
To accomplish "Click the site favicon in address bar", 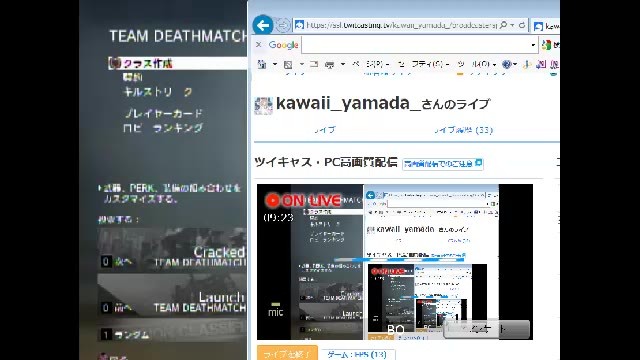I will (299, 25).
